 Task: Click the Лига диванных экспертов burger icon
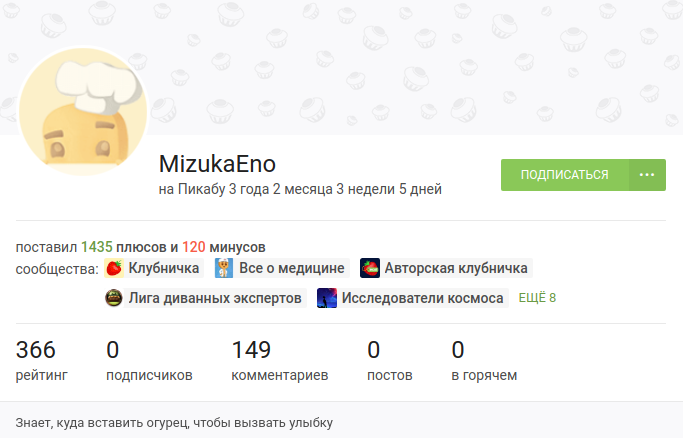coord(114,298)
